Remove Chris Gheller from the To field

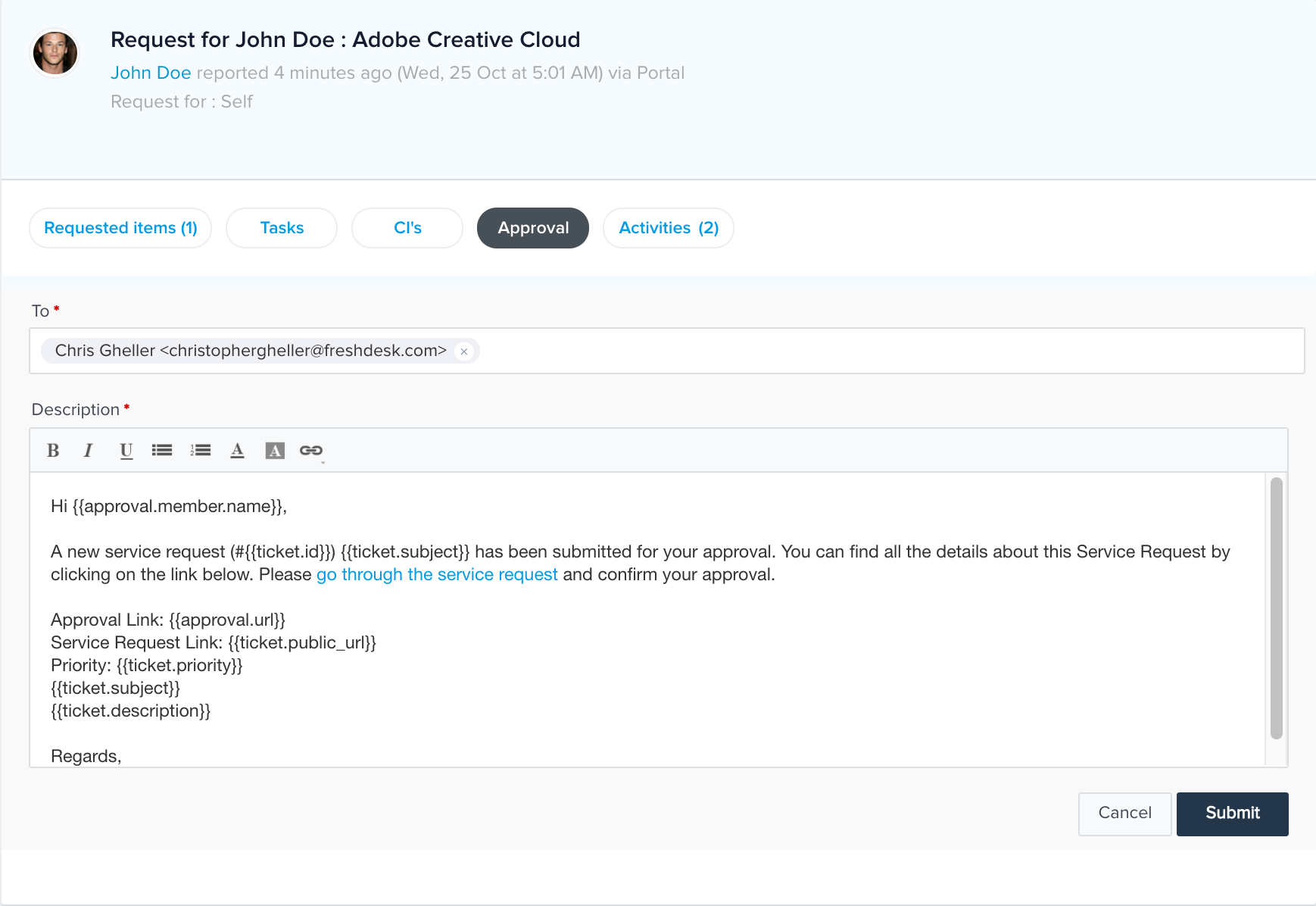tap(464, 351)
